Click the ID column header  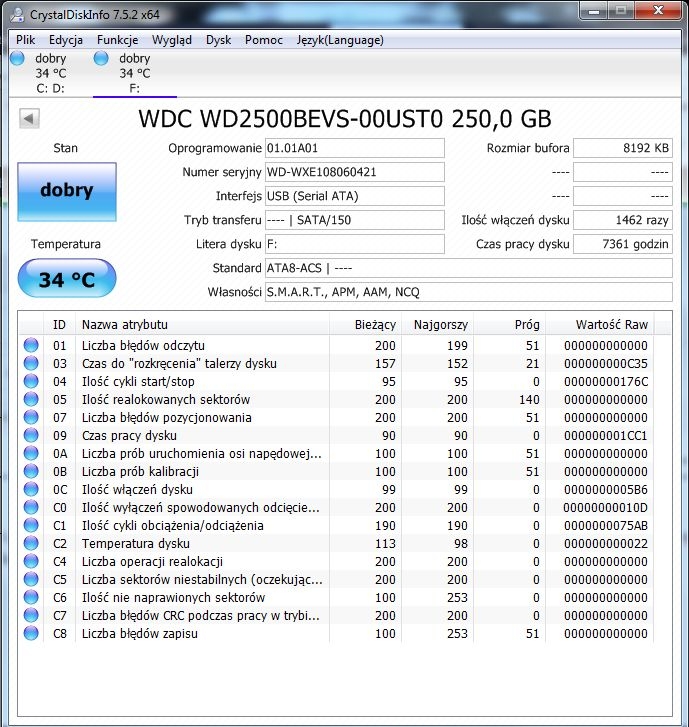click(x=59, y=325)
